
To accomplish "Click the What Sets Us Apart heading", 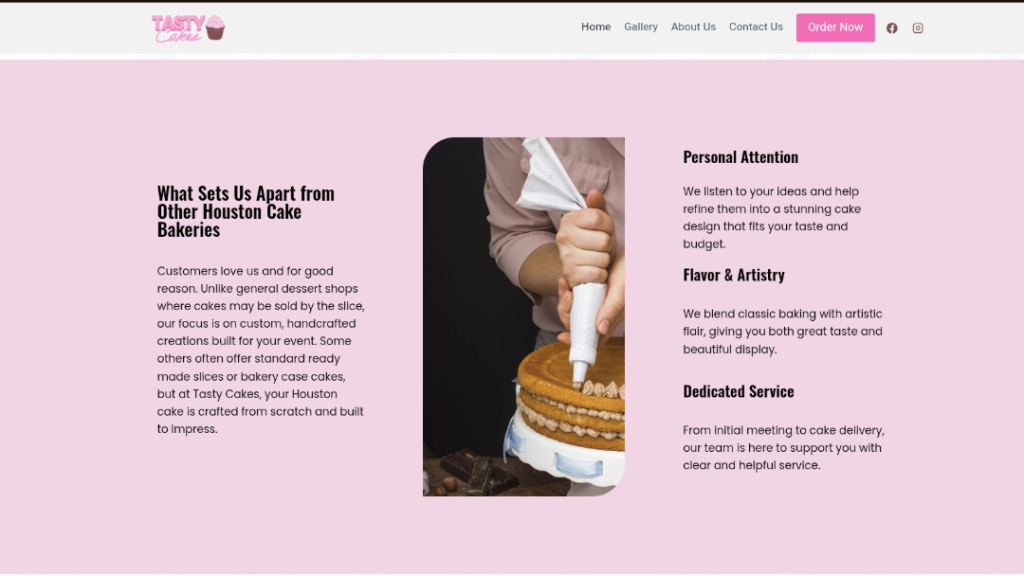I will tap(246, 211).
